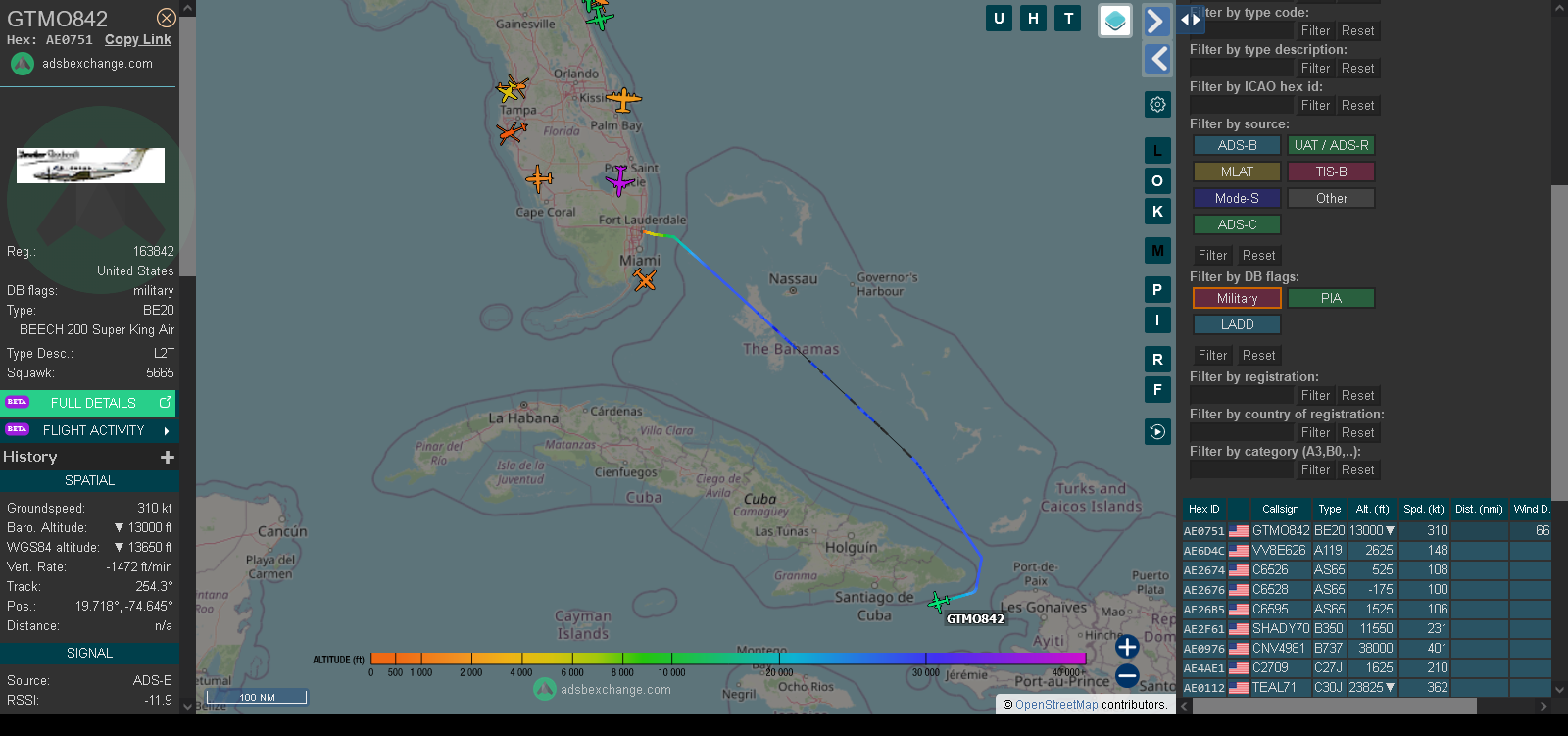Toggle the U map button
1568x736 pixels.
coord(999,18)
